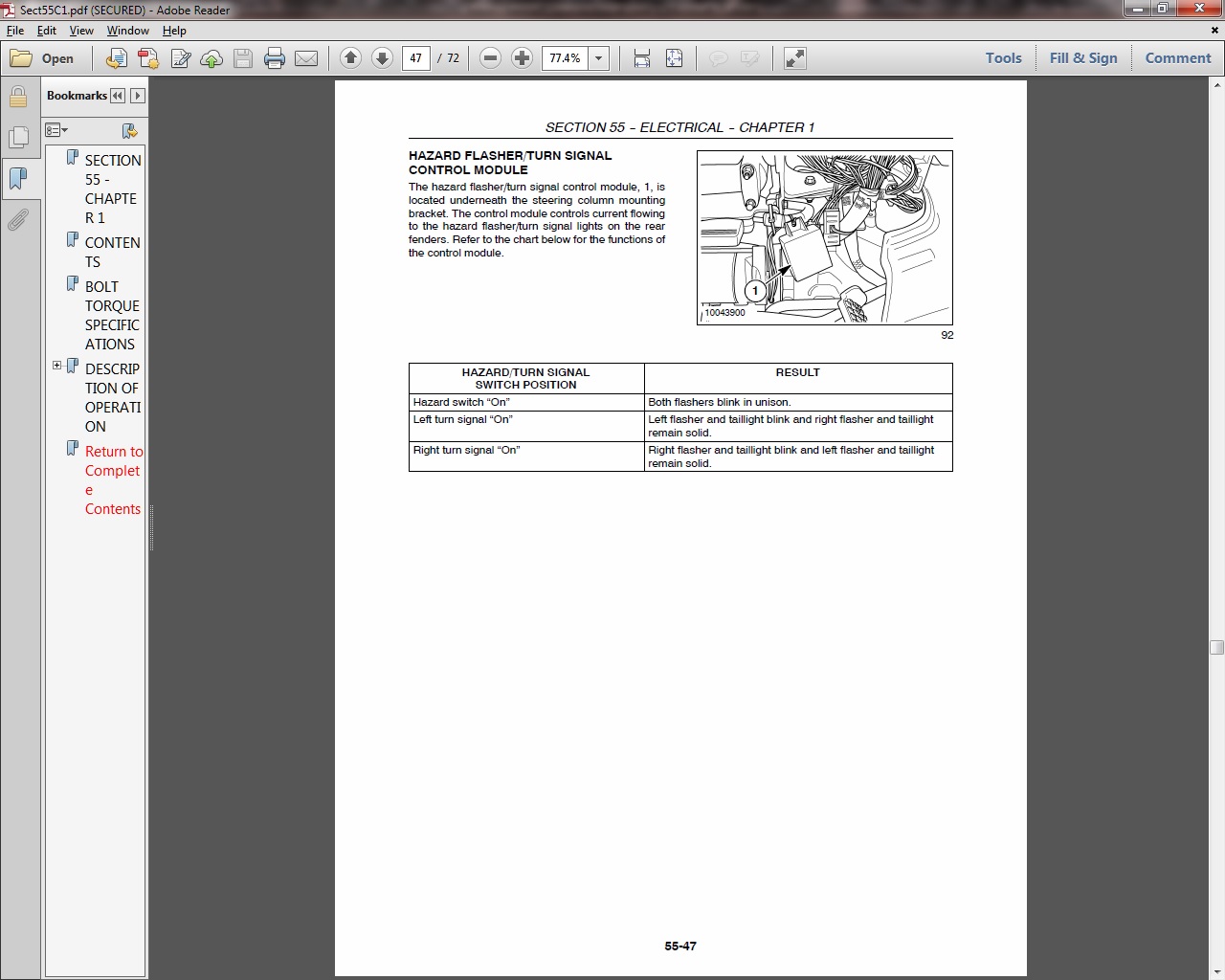
Task: Select DESCRIPTION OF OPERATION bookmark
Action: pyautogui.click(x=113, y=398)
